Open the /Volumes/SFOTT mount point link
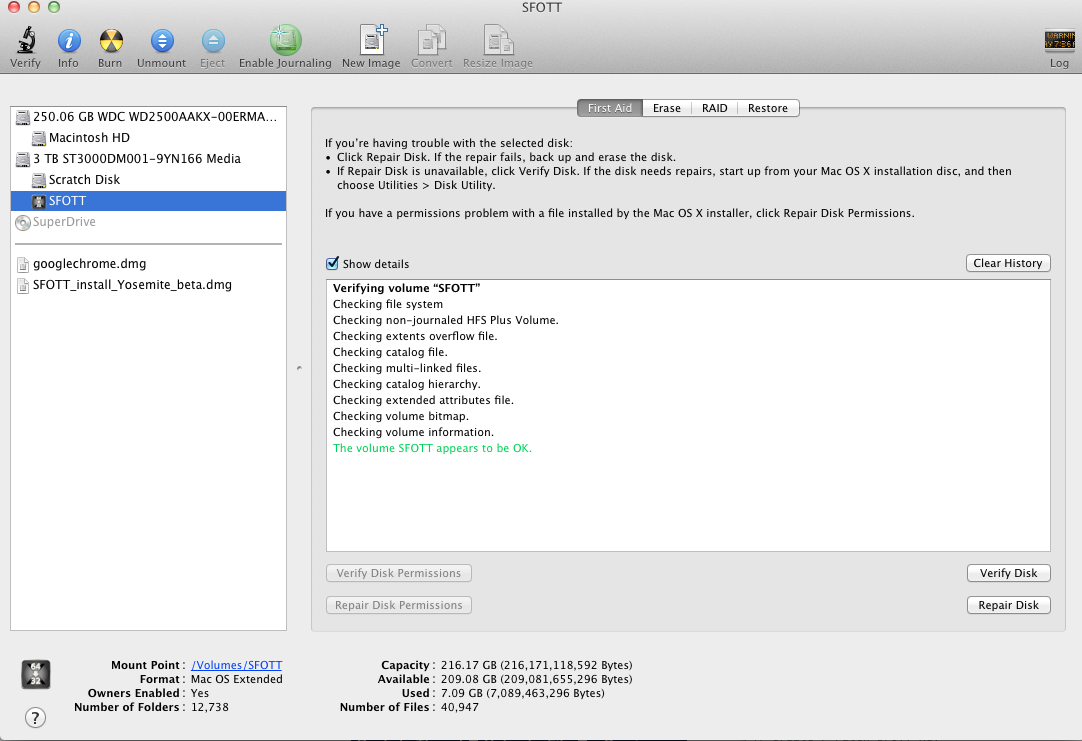 pos(237,665)
